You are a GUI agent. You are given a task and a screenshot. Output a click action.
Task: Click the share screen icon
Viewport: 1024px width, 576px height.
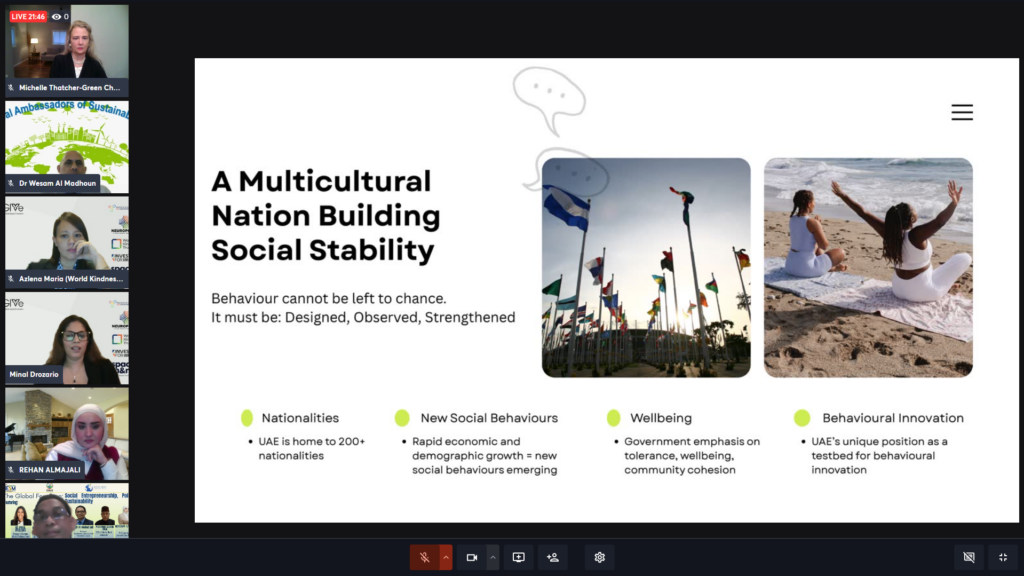click(x=518, y=557)
